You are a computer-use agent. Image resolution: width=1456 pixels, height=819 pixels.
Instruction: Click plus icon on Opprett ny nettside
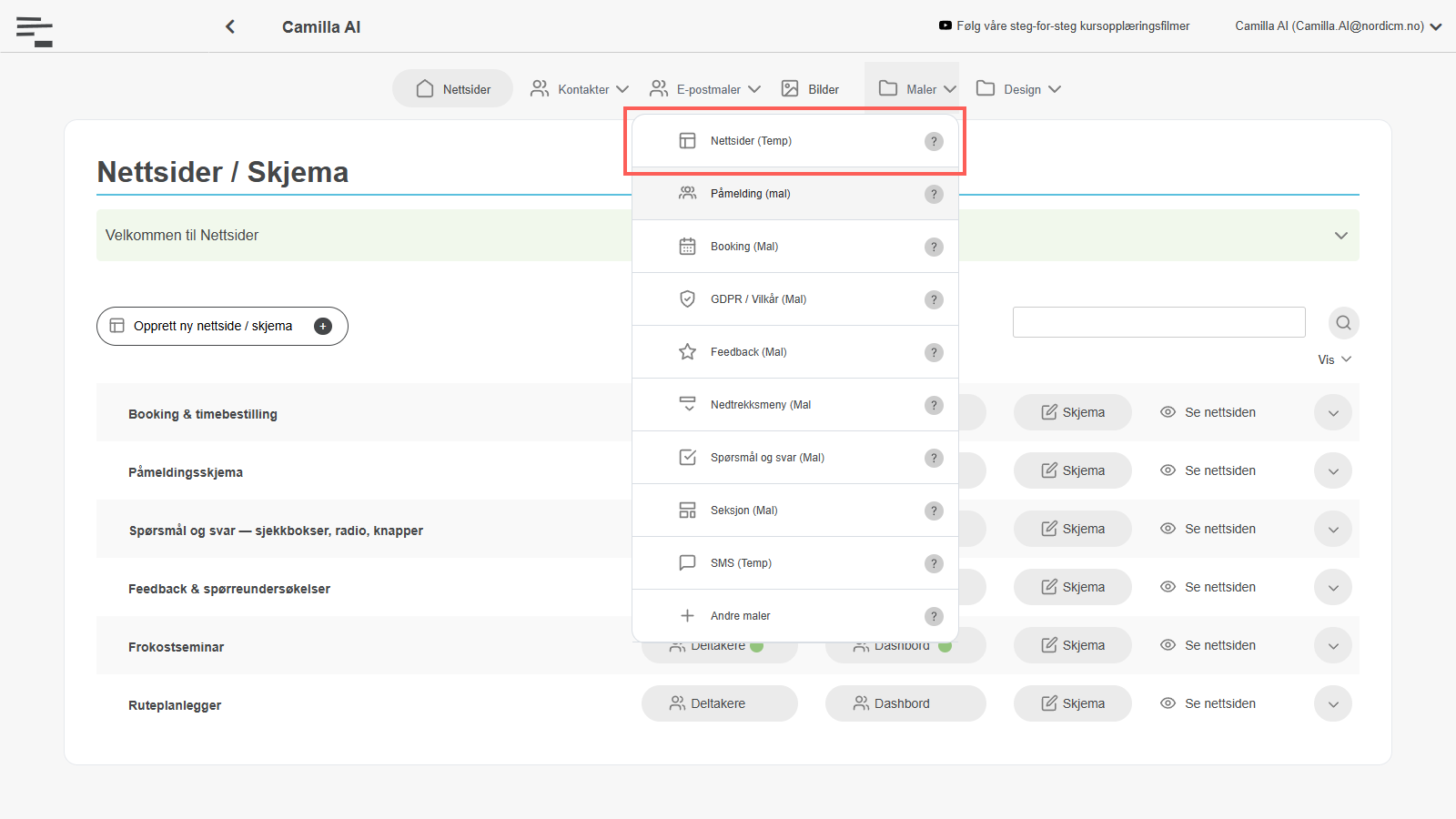click(323, 326)
